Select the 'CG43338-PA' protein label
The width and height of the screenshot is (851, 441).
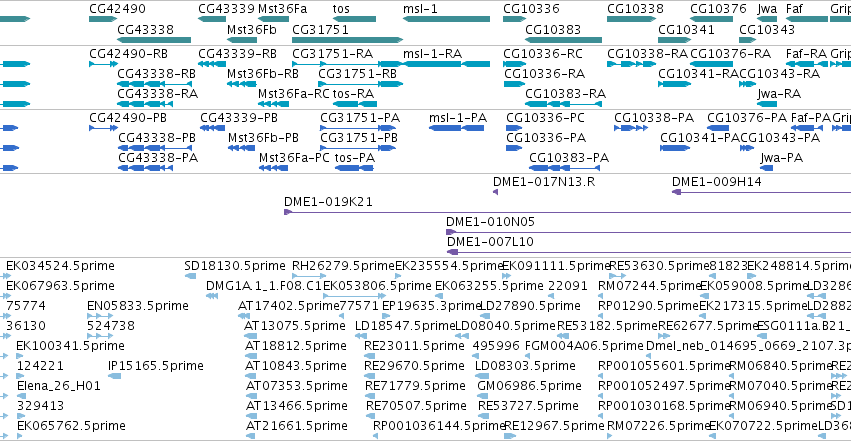[158, 158]
